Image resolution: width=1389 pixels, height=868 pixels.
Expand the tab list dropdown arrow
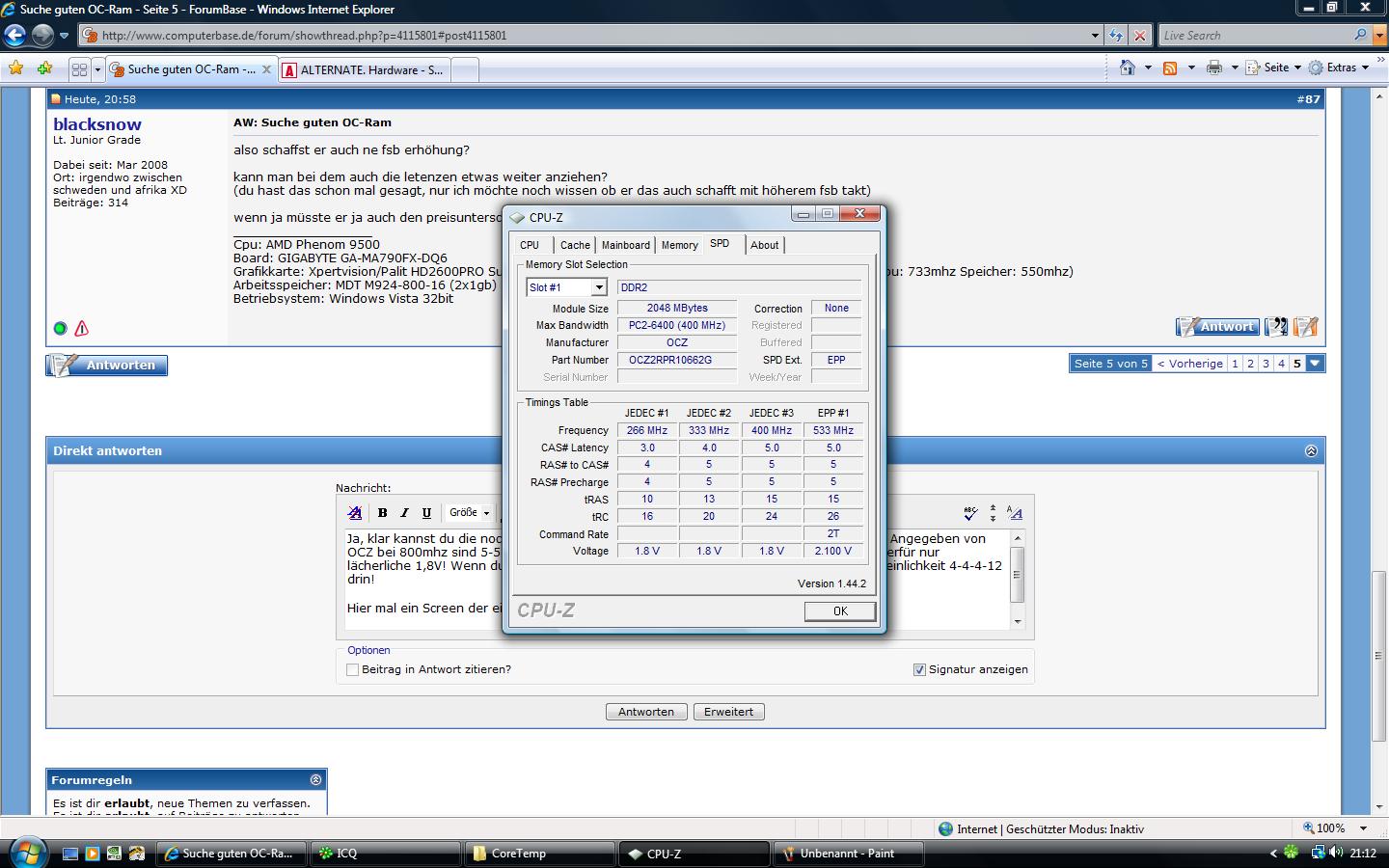tap(96, 69)
